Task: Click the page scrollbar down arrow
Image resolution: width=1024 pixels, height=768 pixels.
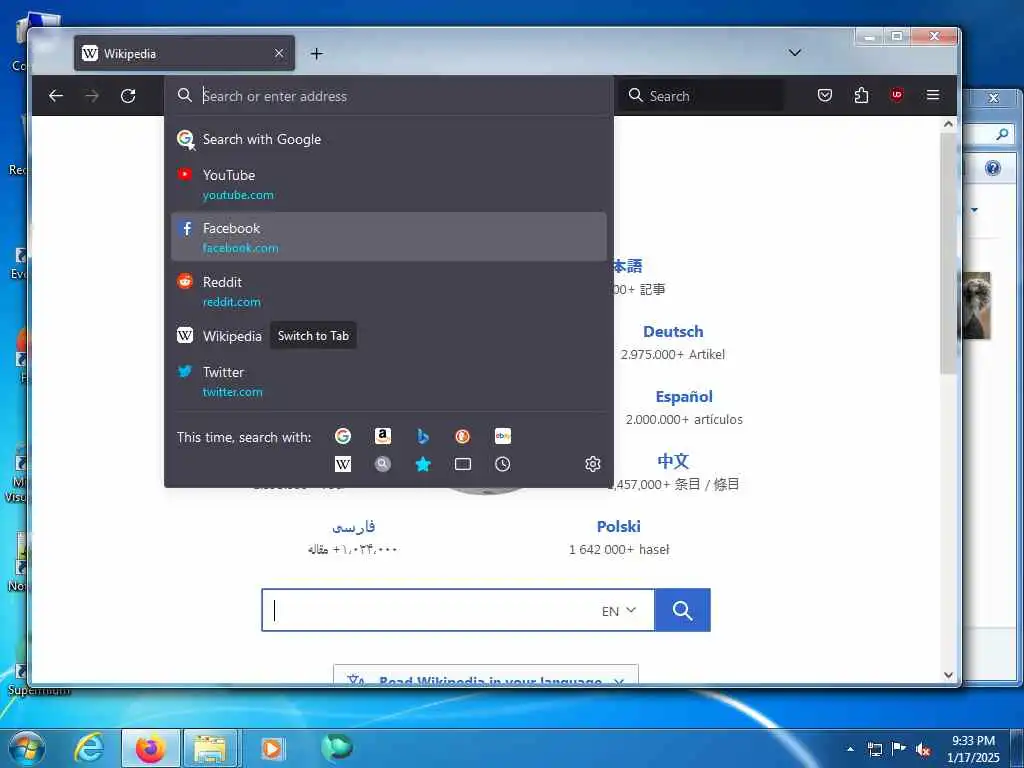Action: click(x=948, y=675)
